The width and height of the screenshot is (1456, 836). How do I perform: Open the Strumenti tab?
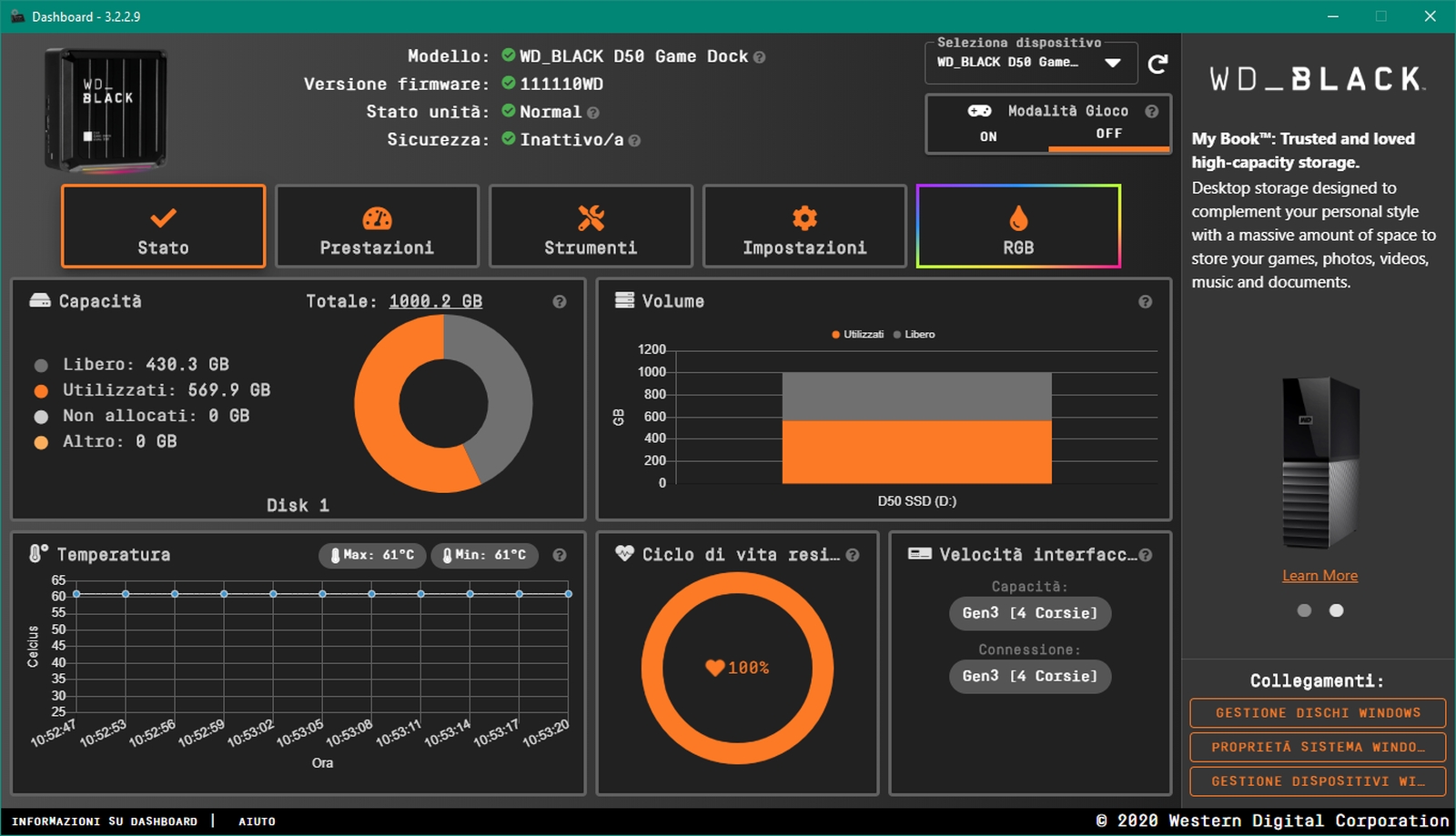[x=591, y=227]
